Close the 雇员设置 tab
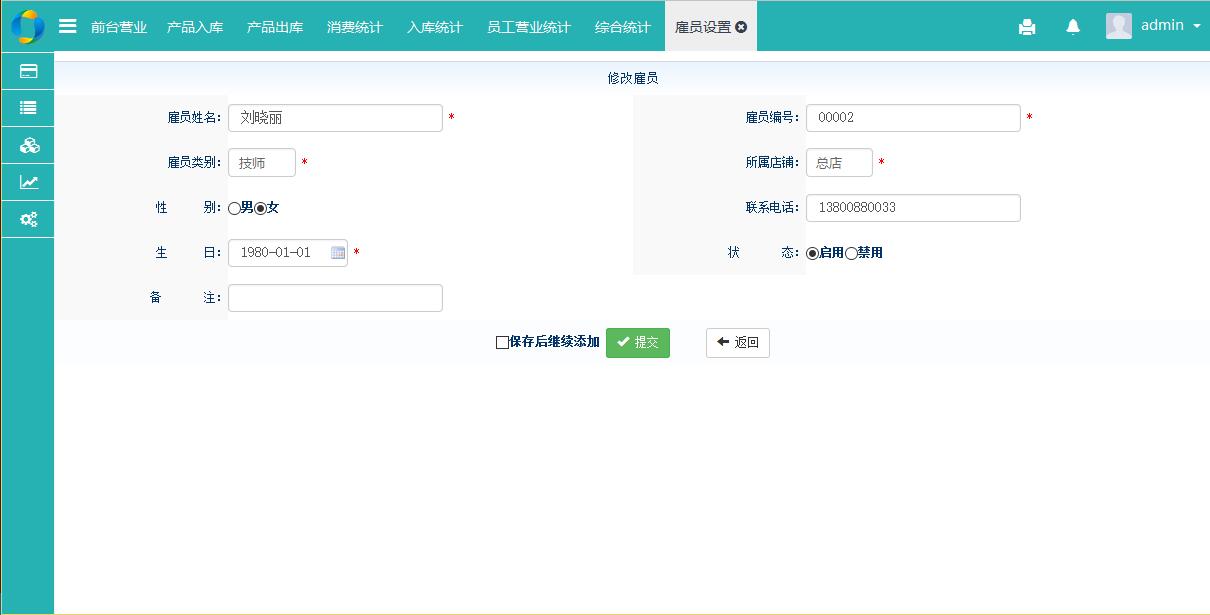Image resolution: width=1210 pixels, height=615 pixels. (x=741, y=27)
